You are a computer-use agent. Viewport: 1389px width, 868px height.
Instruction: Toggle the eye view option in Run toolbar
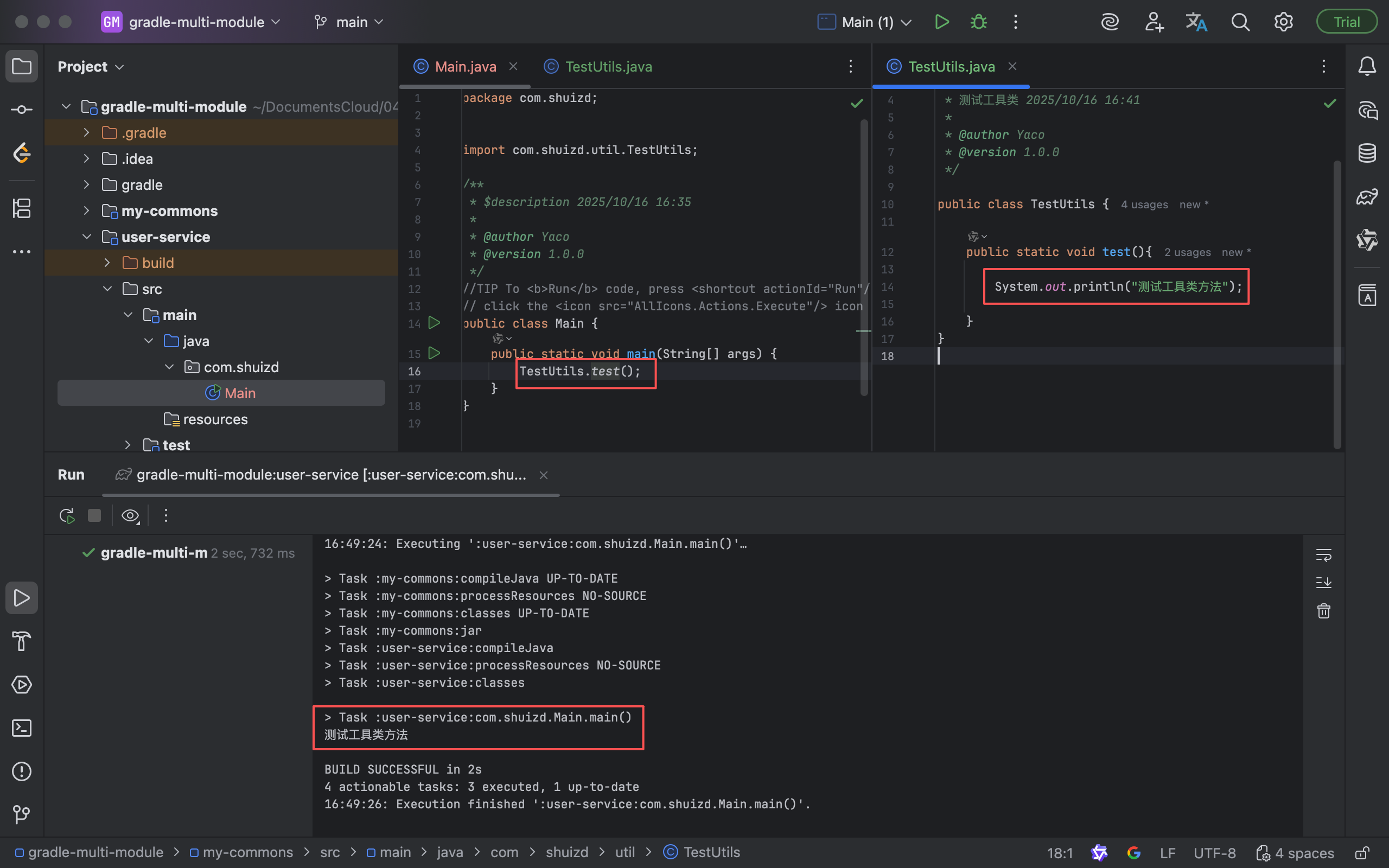point(130,515)
